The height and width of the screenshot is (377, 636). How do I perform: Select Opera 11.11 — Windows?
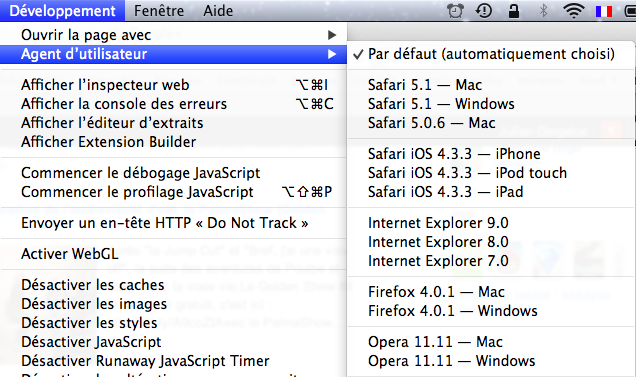coord(491,361)
